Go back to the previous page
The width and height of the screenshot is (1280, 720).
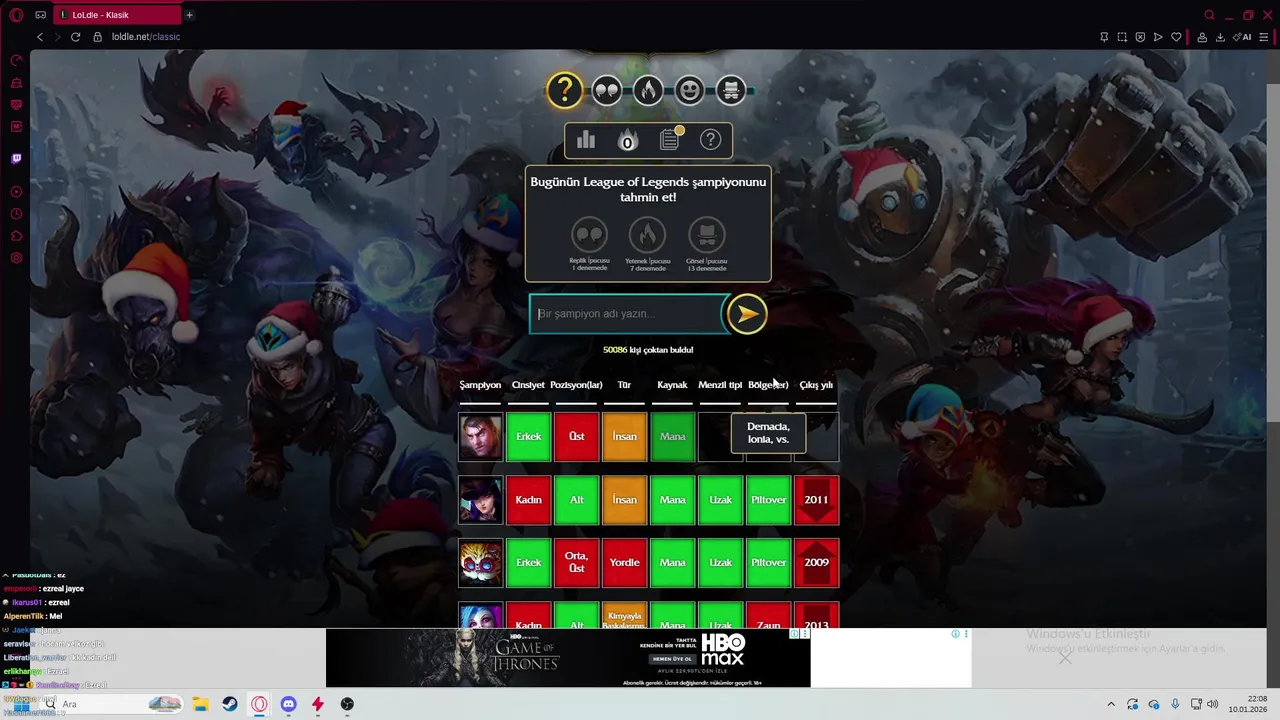point(40,37)
